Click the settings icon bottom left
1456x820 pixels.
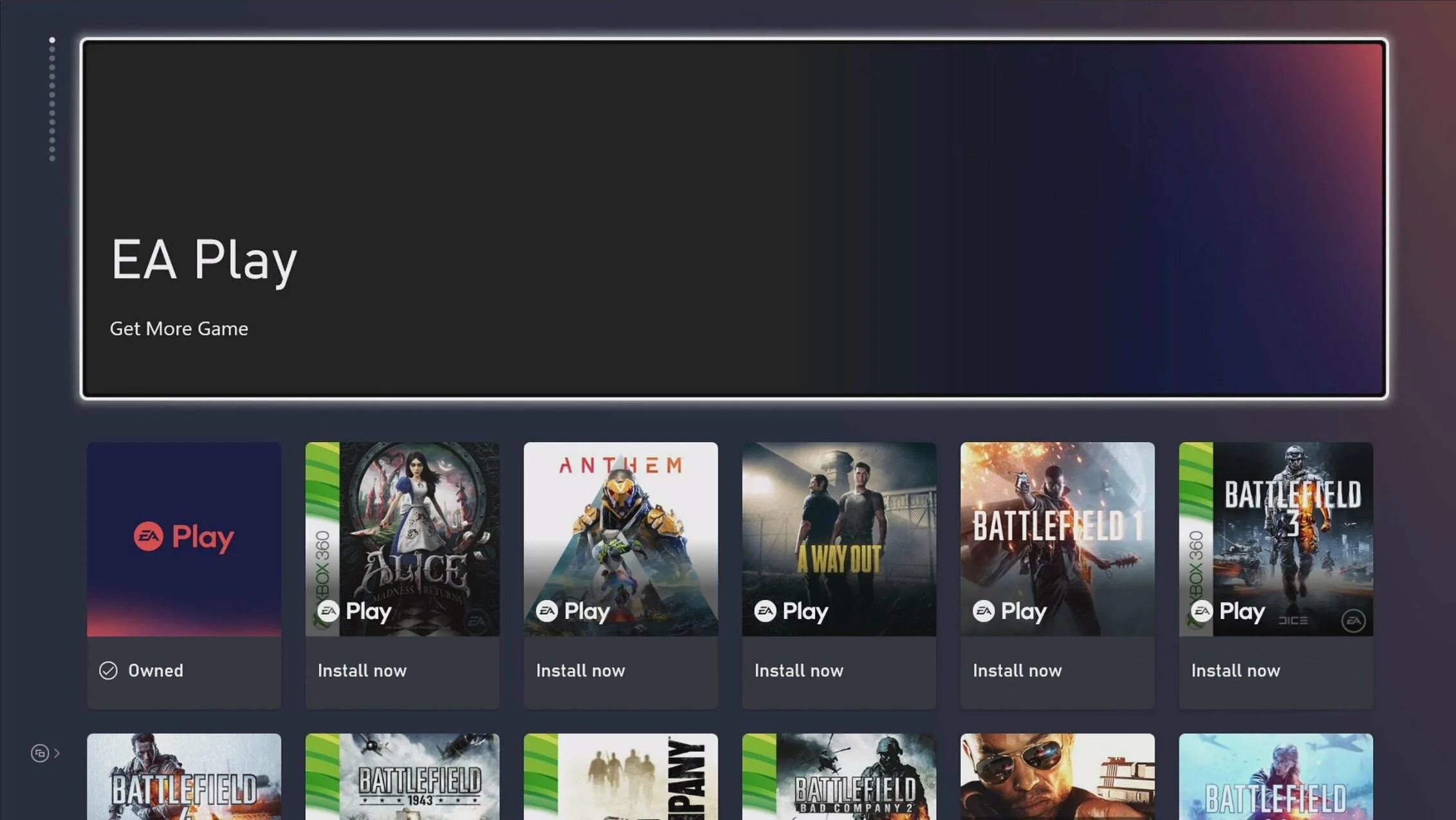point(40,753)
